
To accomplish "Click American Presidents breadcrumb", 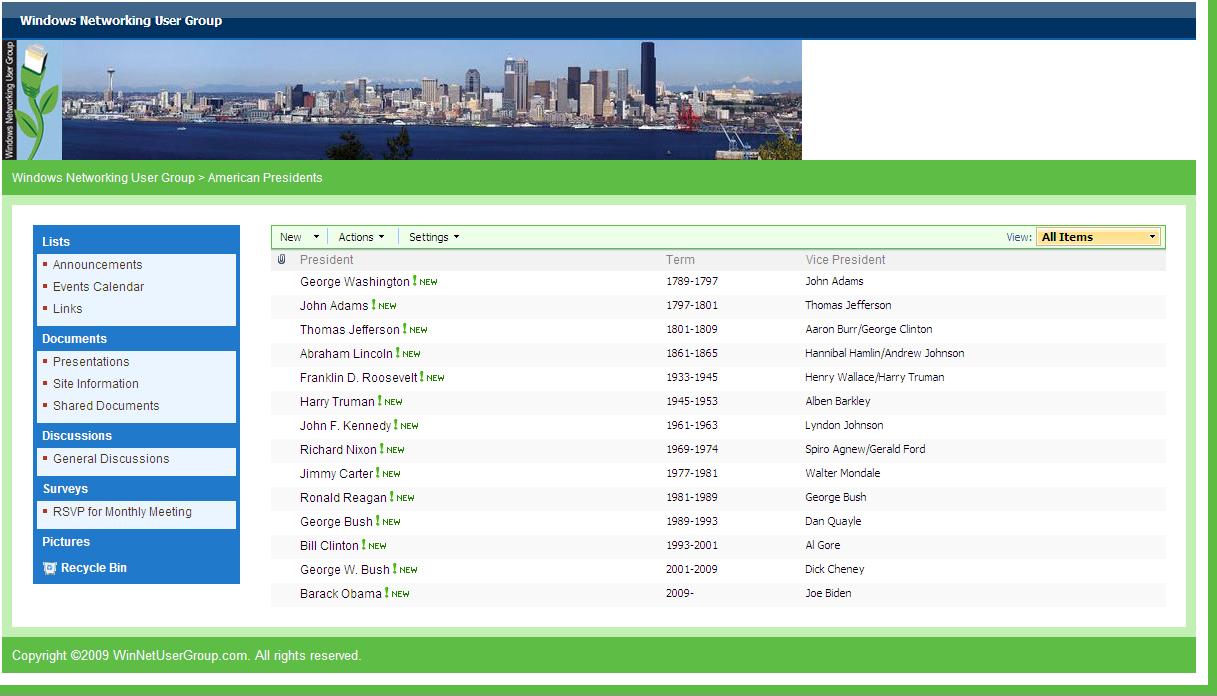I will point(265,178).
